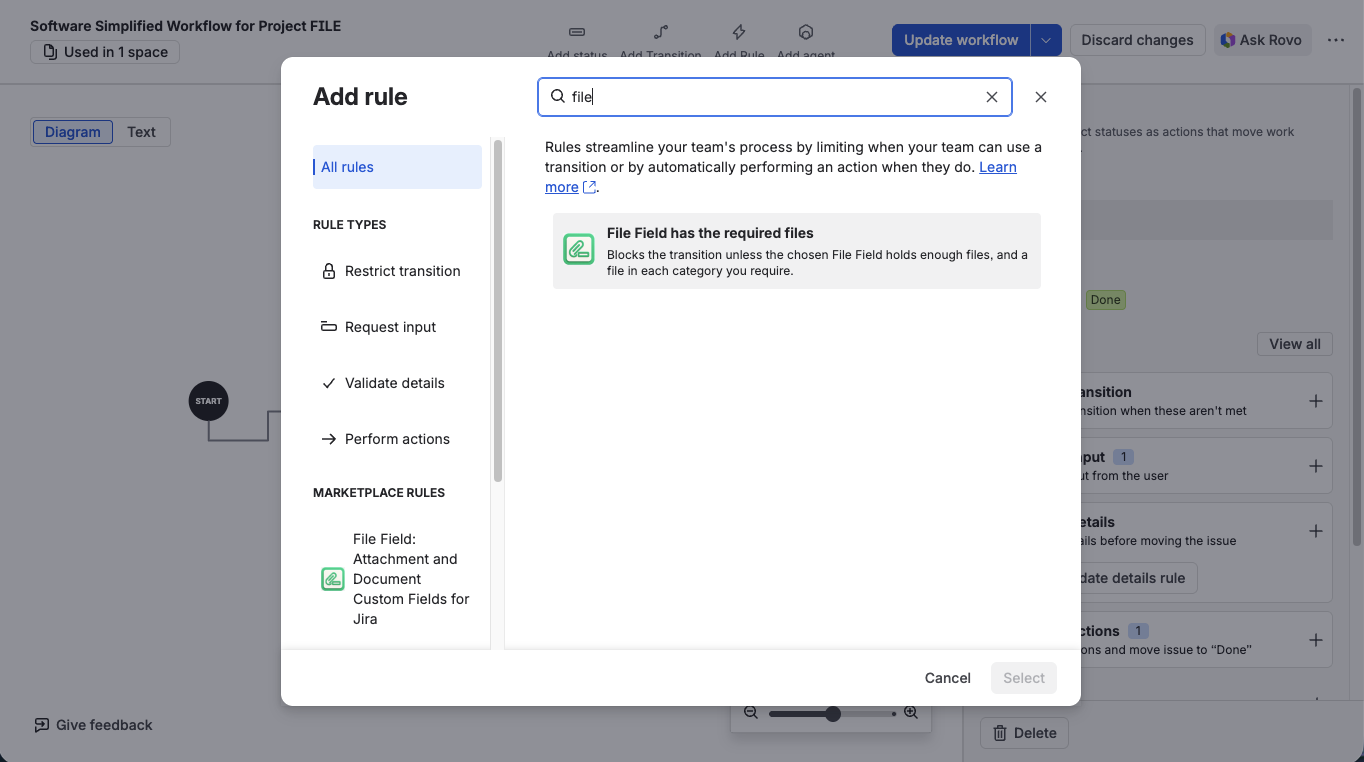This screenshot has width=1364, height=762.
Task: Select All rules in the sidebar
Action: (397, 167)
